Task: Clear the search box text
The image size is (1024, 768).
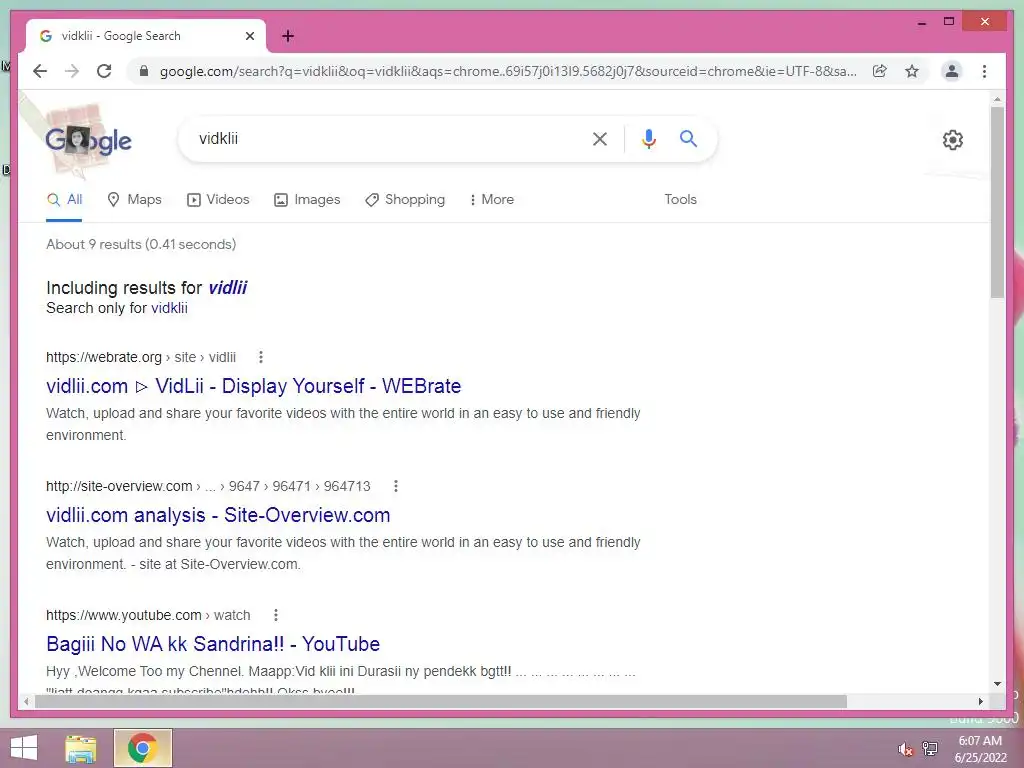Action: 600,138
